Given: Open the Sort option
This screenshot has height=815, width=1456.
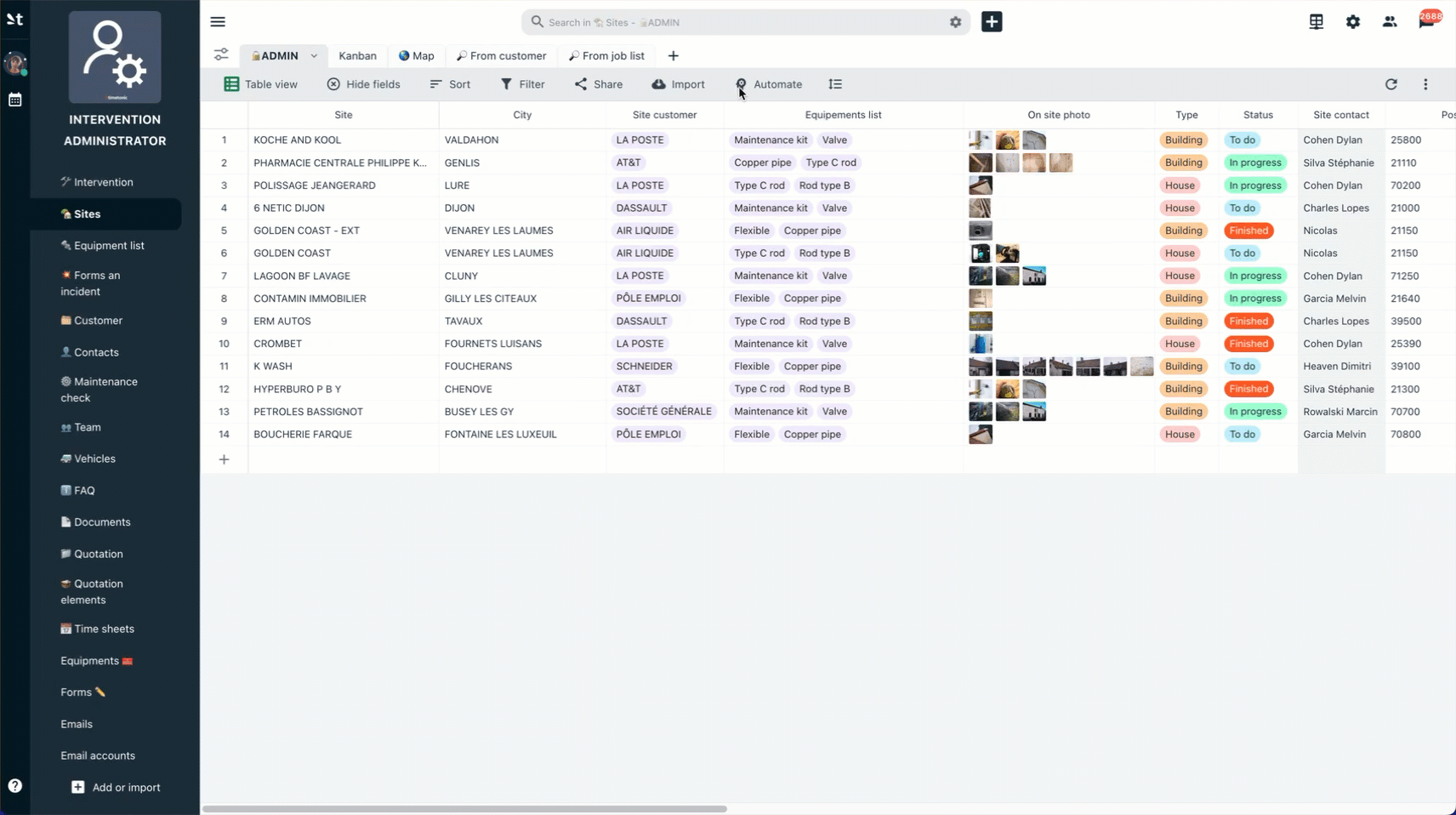Looking at the screenshot, I should tap(450, 84).
